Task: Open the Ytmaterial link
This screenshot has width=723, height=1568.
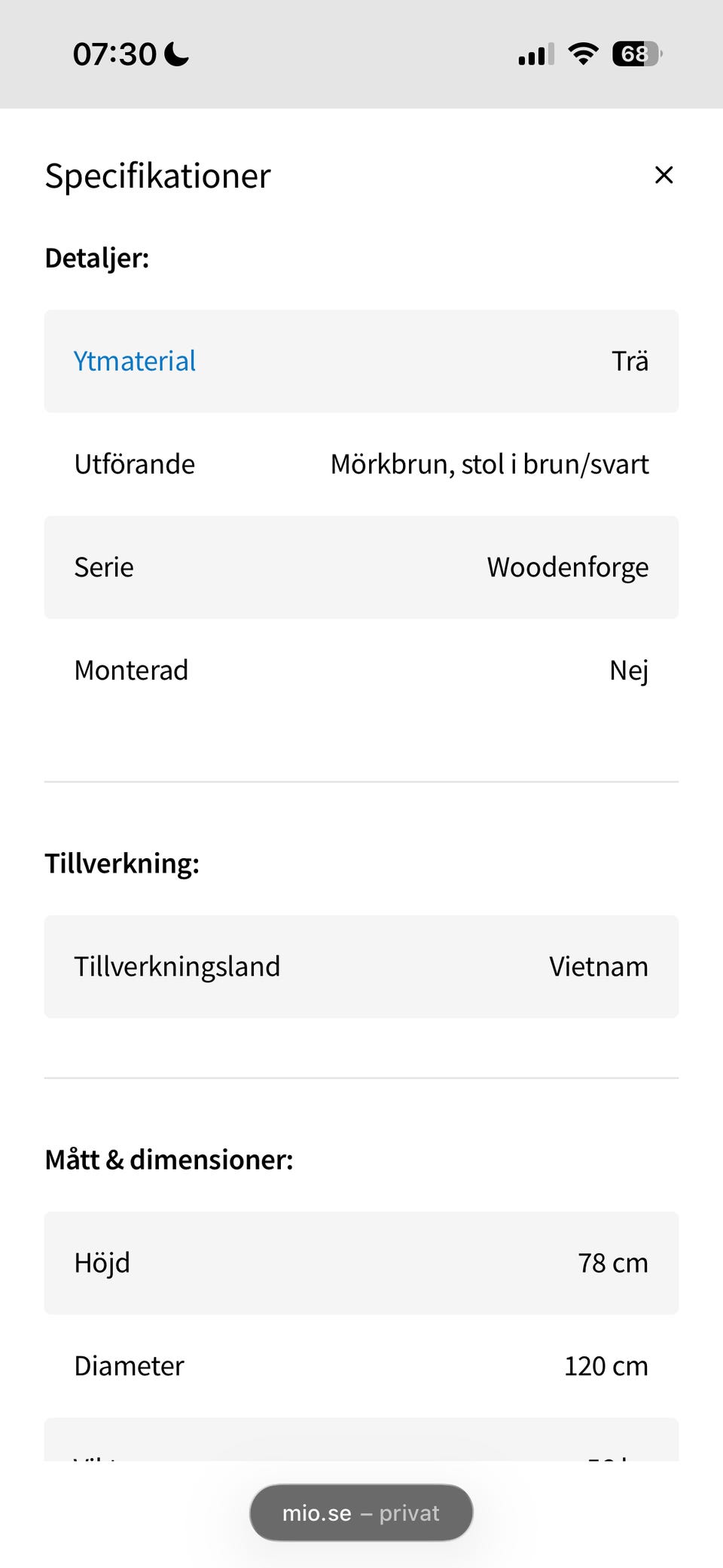Action: pyautogui.click(x=135, y=361)
